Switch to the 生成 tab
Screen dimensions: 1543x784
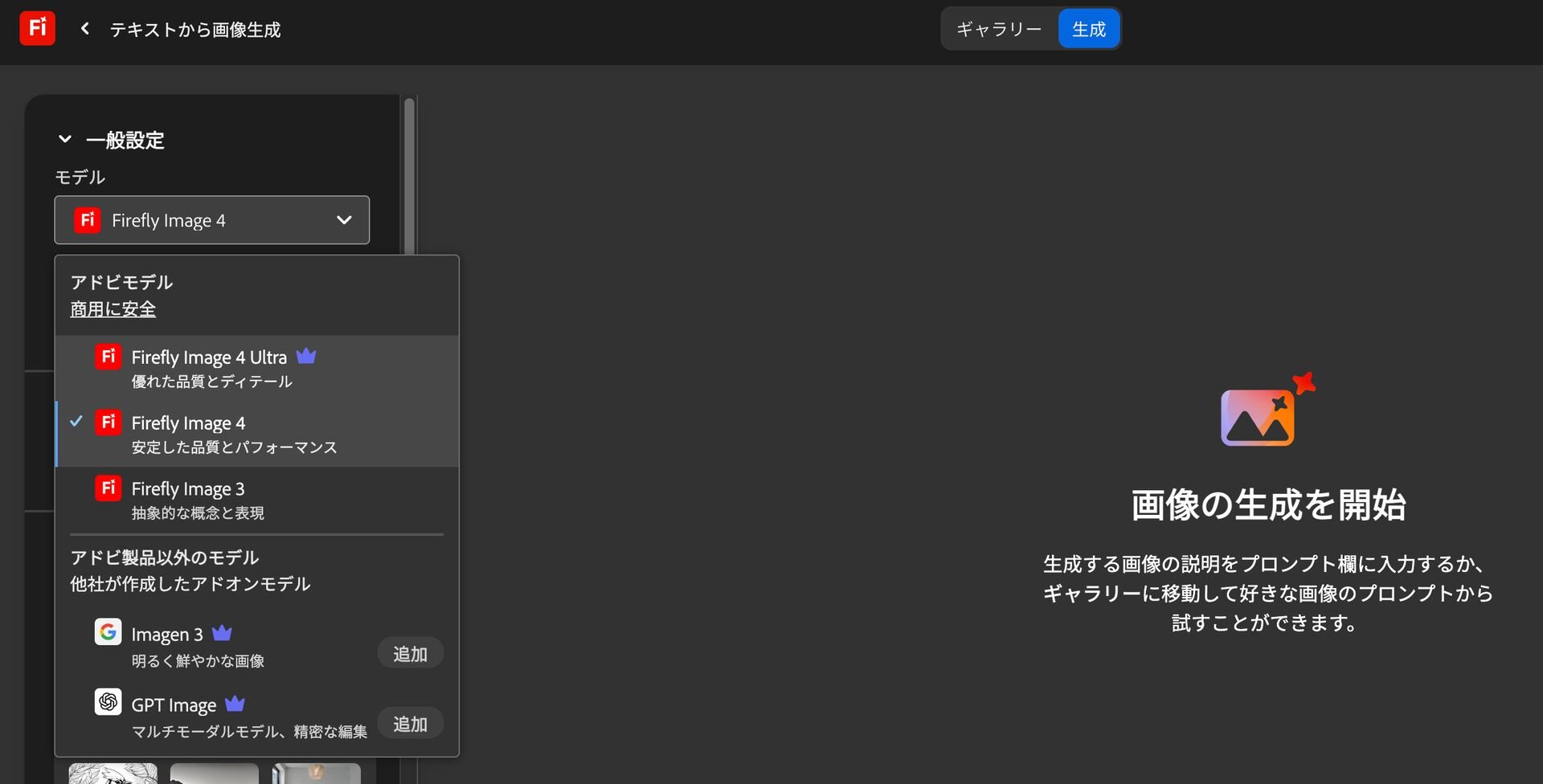click(x=1089, y=29)
